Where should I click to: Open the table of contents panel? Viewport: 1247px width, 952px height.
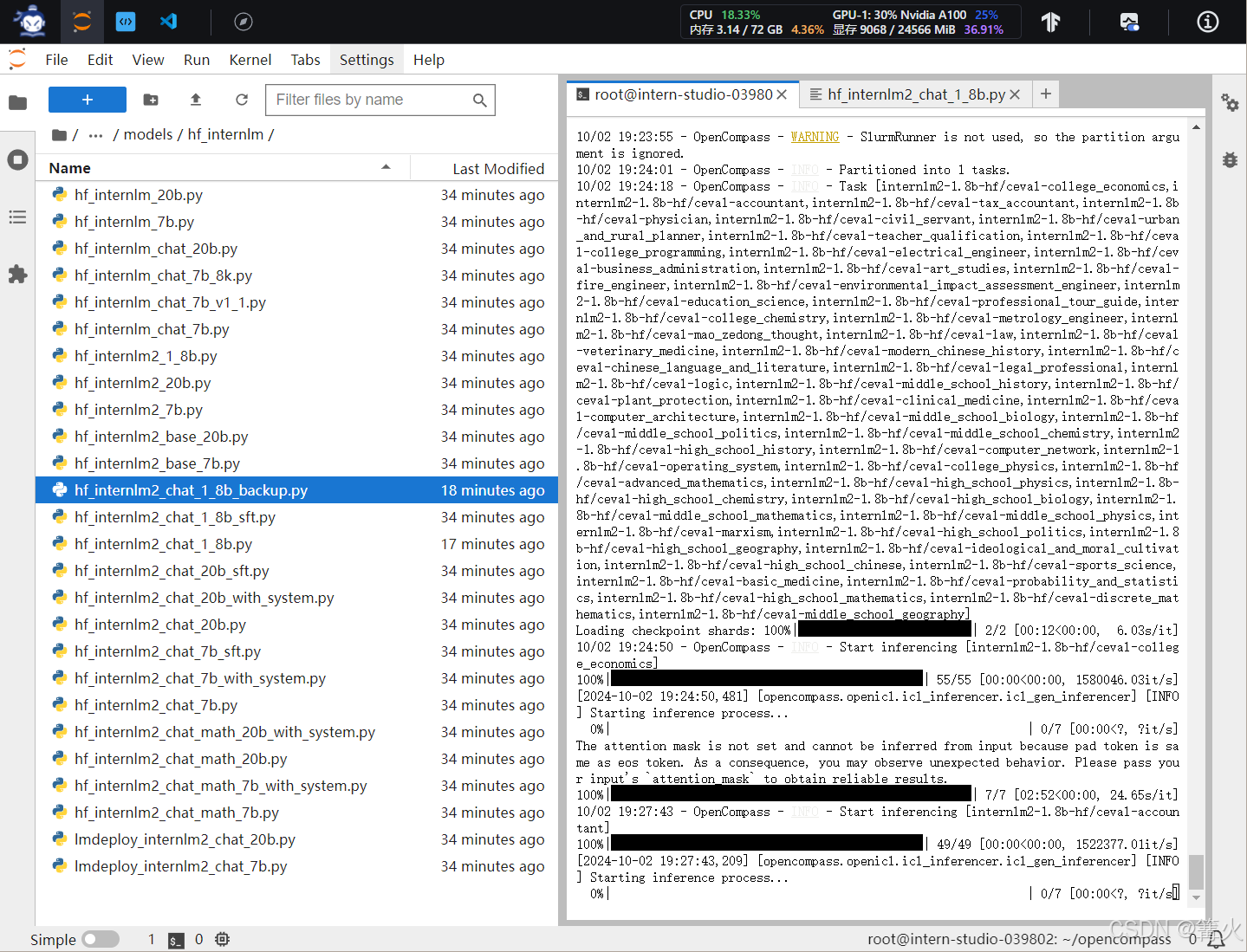pos(17,217)
